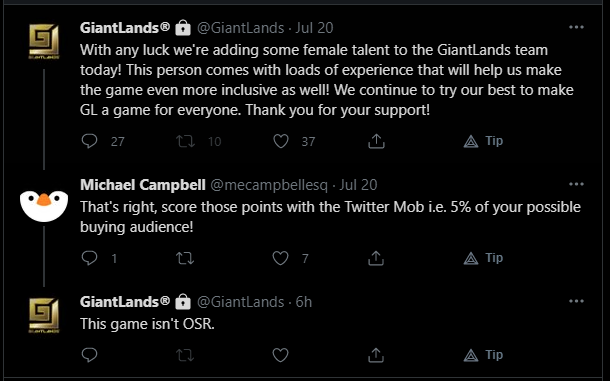Like the first GiantLands tweet
610x381 pixels.
(280, 141)
